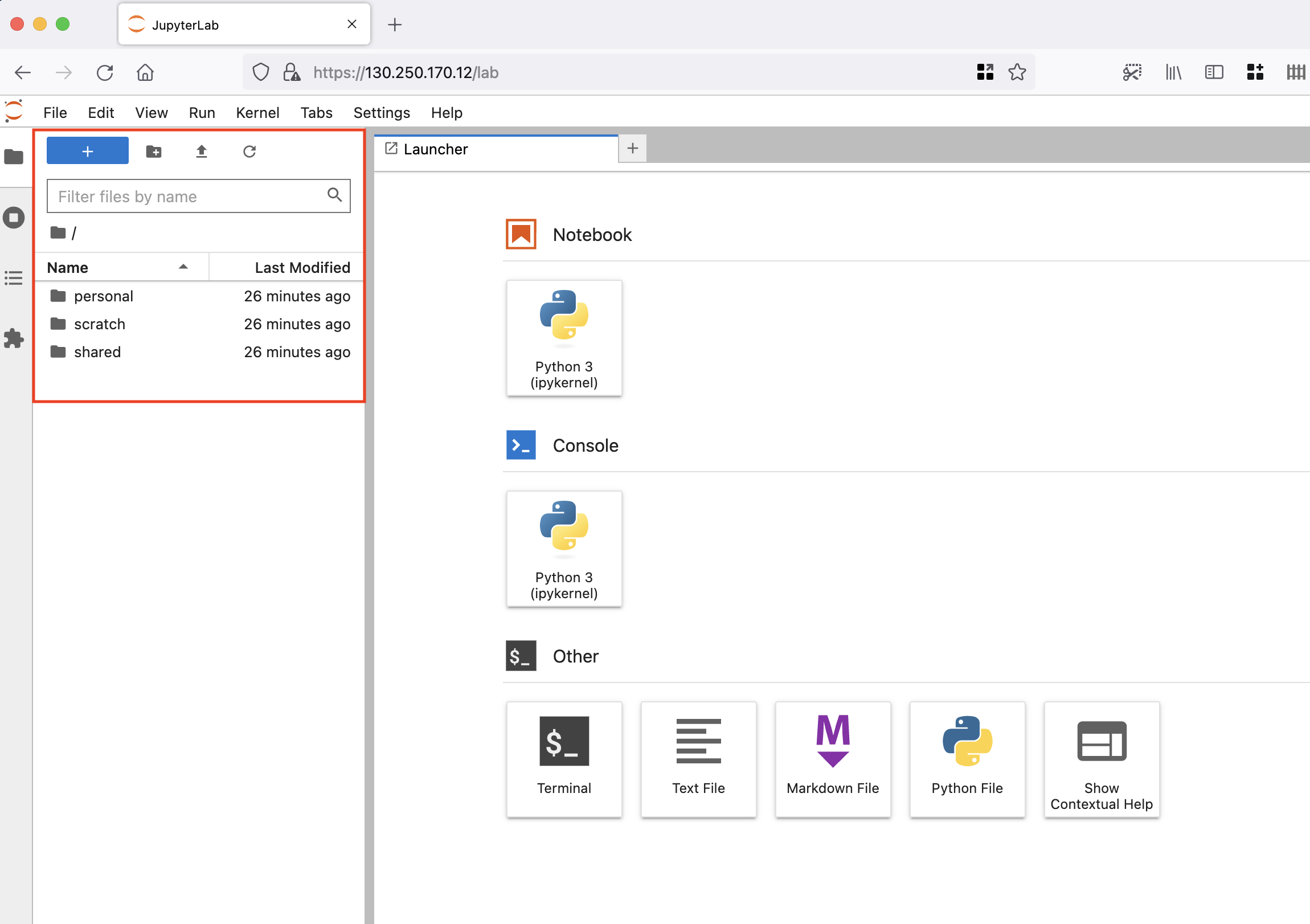Sort files by the Name column header
1310x924 pixels.
(x=121, y=267)
